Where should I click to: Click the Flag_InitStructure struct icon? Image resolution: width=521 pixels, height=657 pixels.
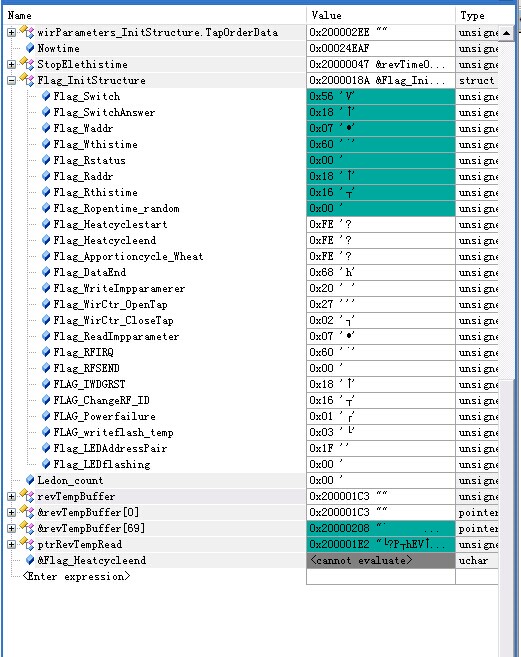pos(27,80)
